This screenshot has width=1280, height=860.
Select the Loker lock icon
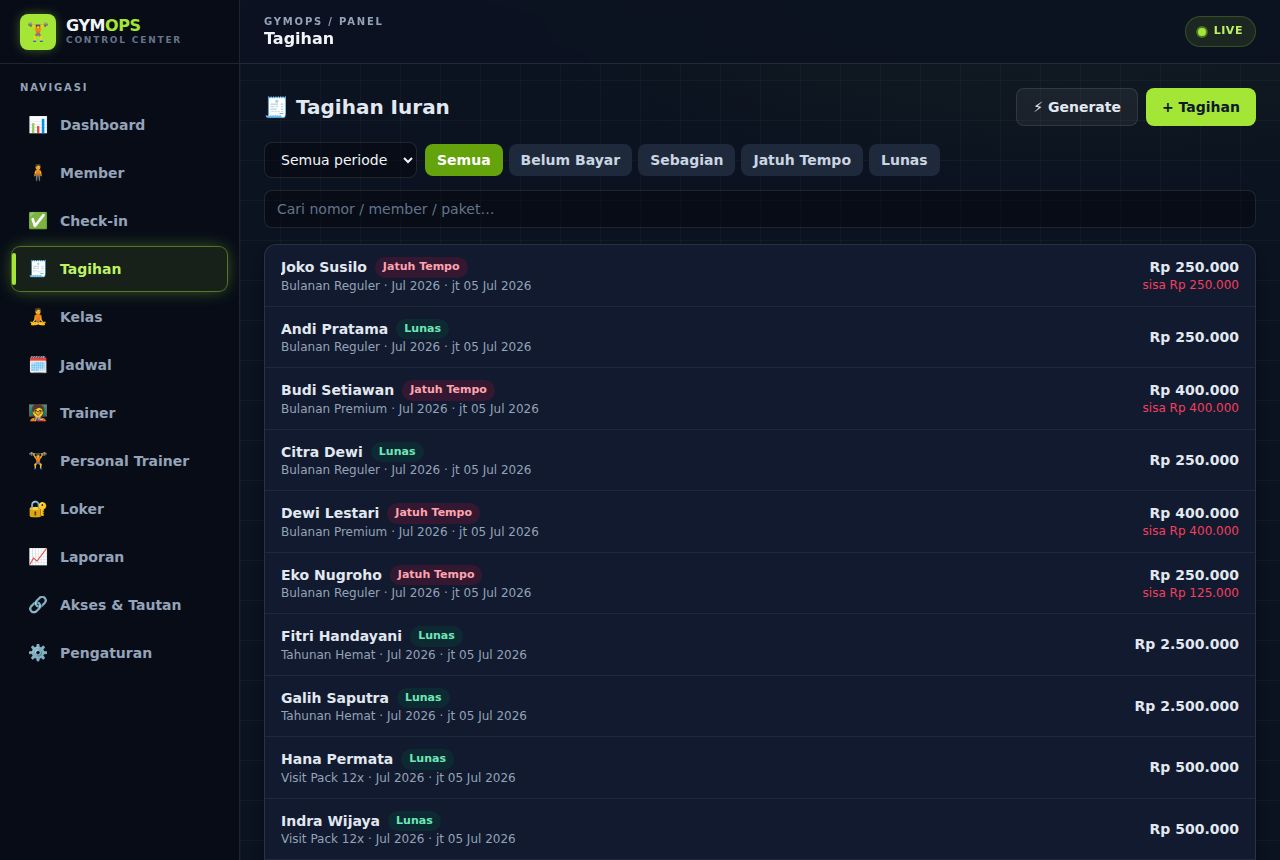click(38, 509)
